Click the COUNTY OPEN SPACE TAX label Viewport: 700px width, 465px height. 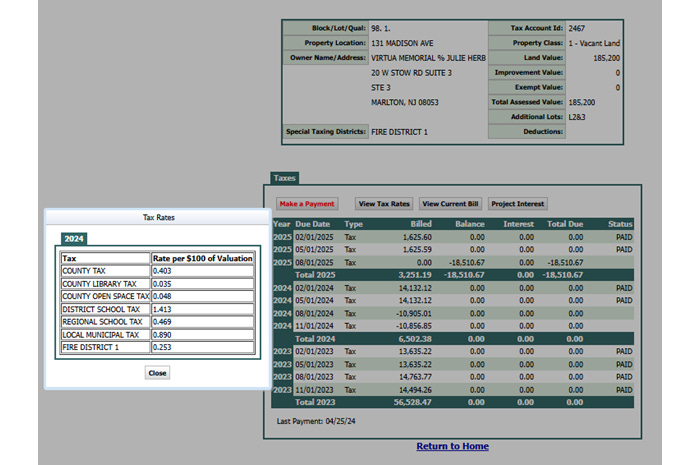click(x=105, y=296)
